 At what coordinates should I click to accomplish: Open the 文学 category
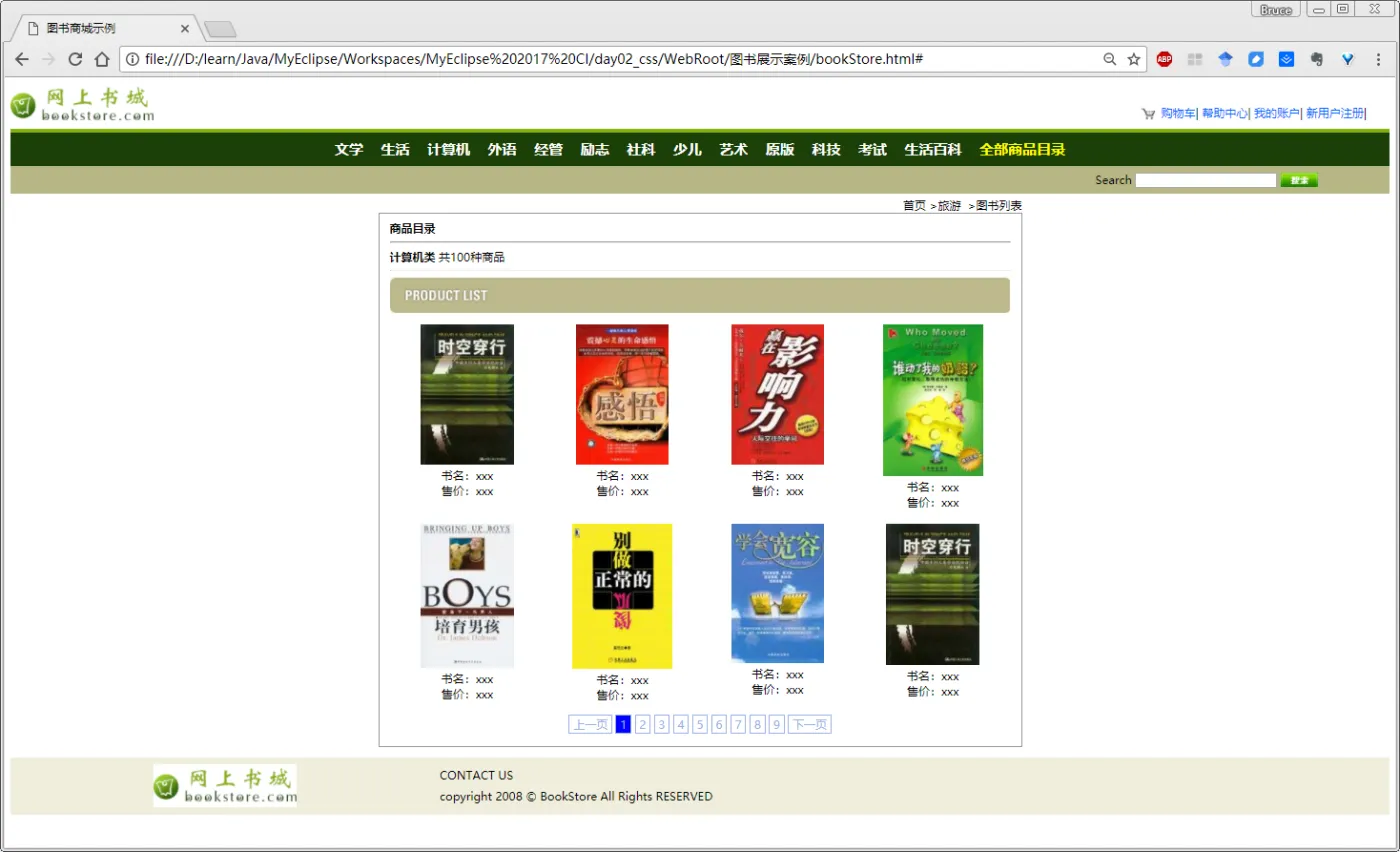tap(349, 150)
